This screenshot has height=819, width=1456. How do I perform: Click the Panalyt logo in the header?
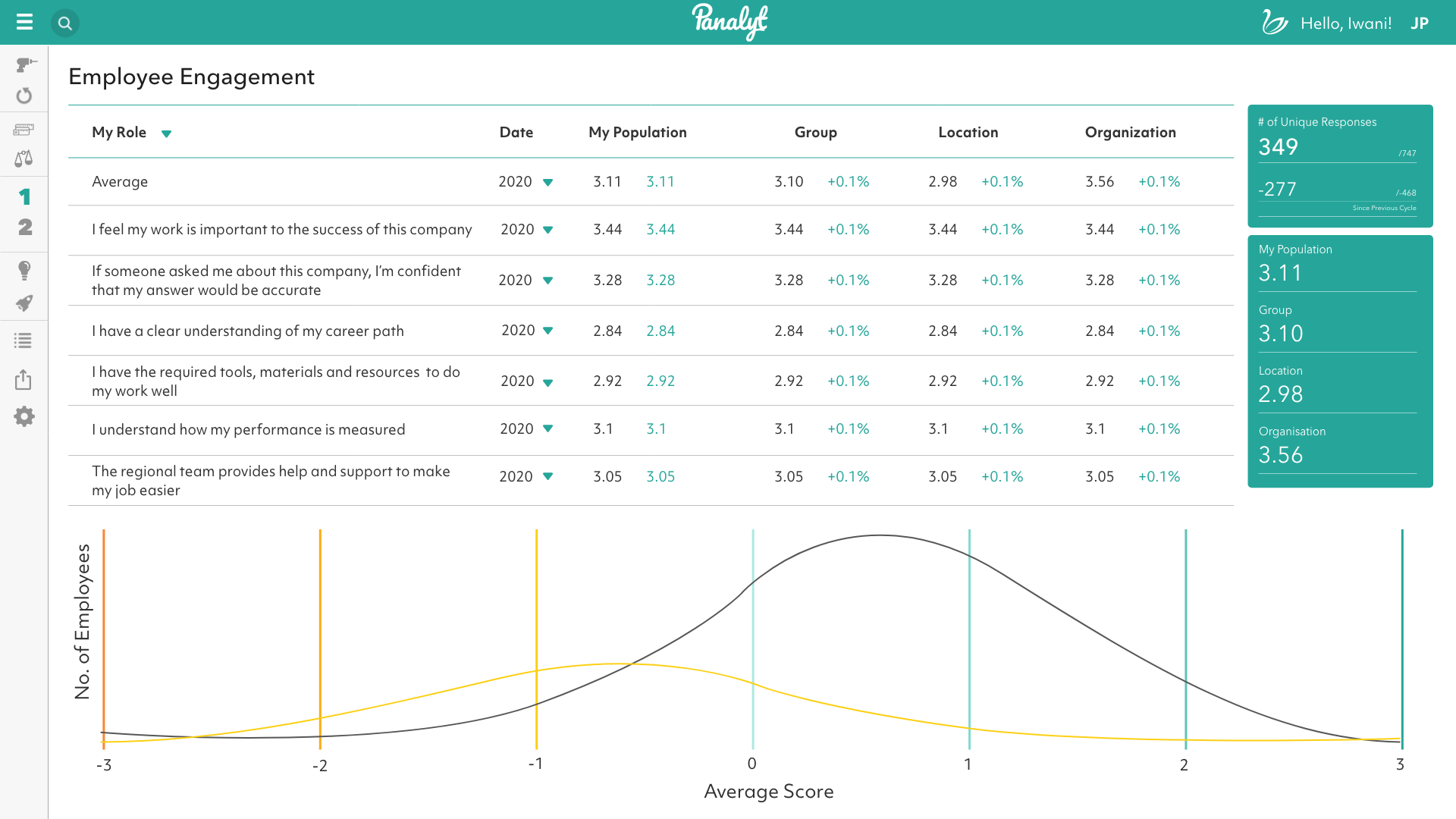pyautogui.click(x=729, y=22)
